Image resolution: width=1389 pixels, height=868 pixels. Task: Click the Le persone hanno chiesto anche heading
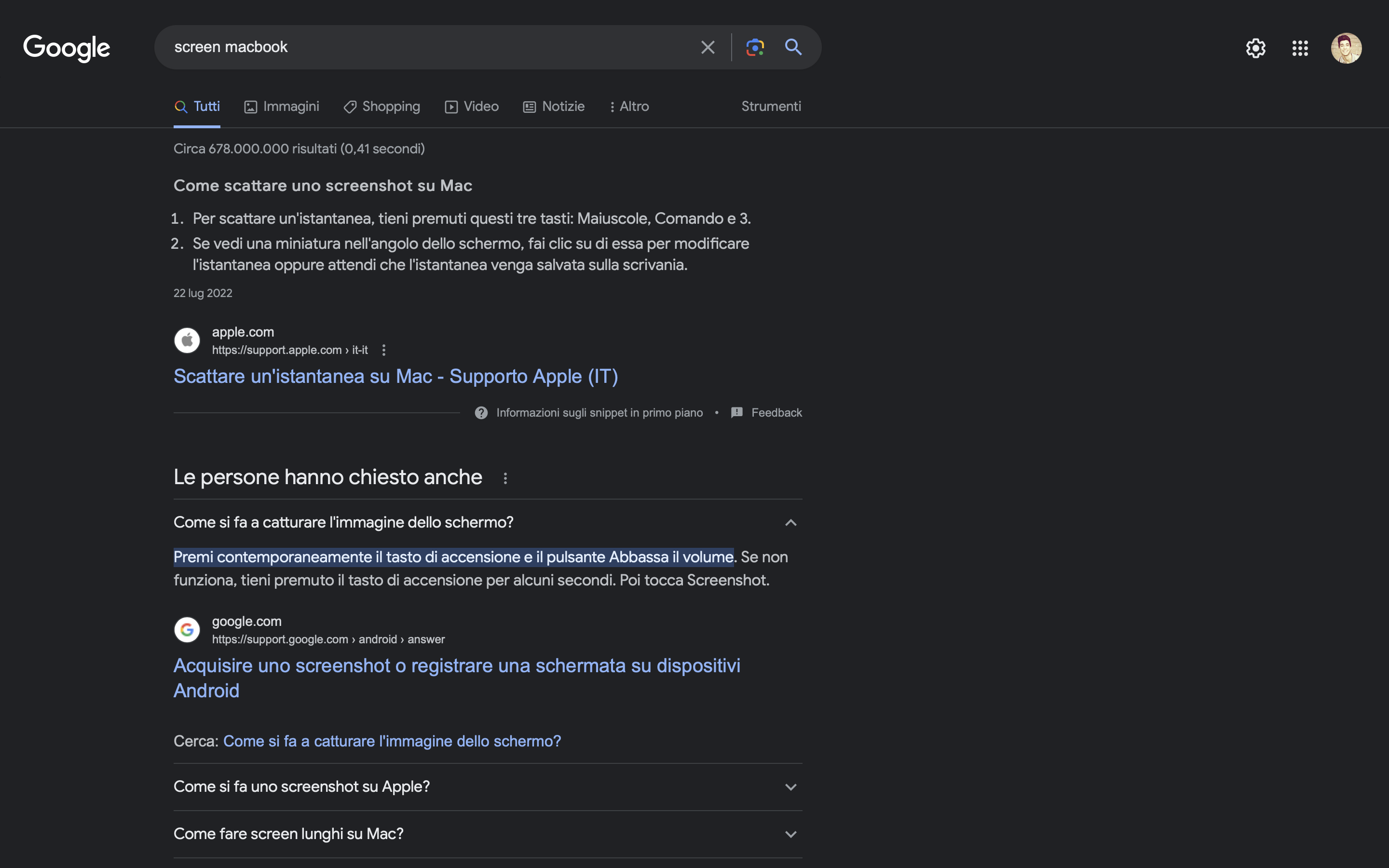(x=328, y=477)
